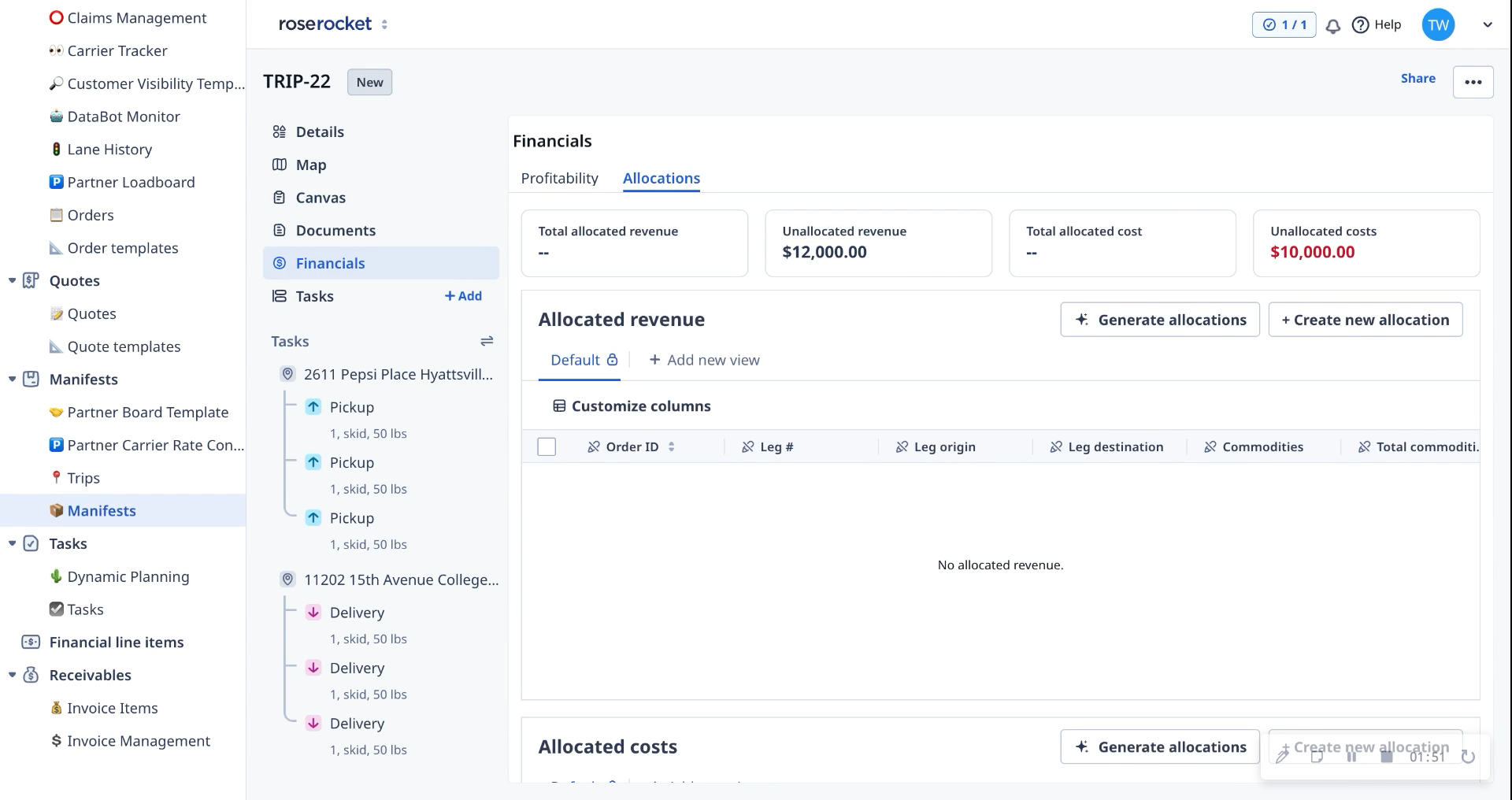The height and width of the screenshot is (800, 1512).
Task: Open Lane History in sidebar
Action: (x=109, y=150)
